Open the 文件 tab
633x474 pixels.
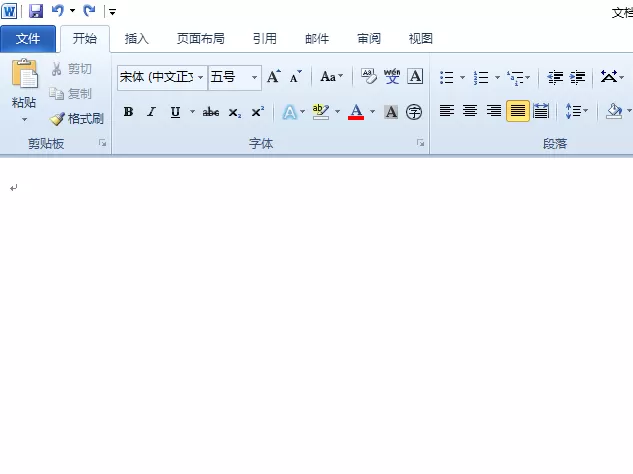point(28,39)
